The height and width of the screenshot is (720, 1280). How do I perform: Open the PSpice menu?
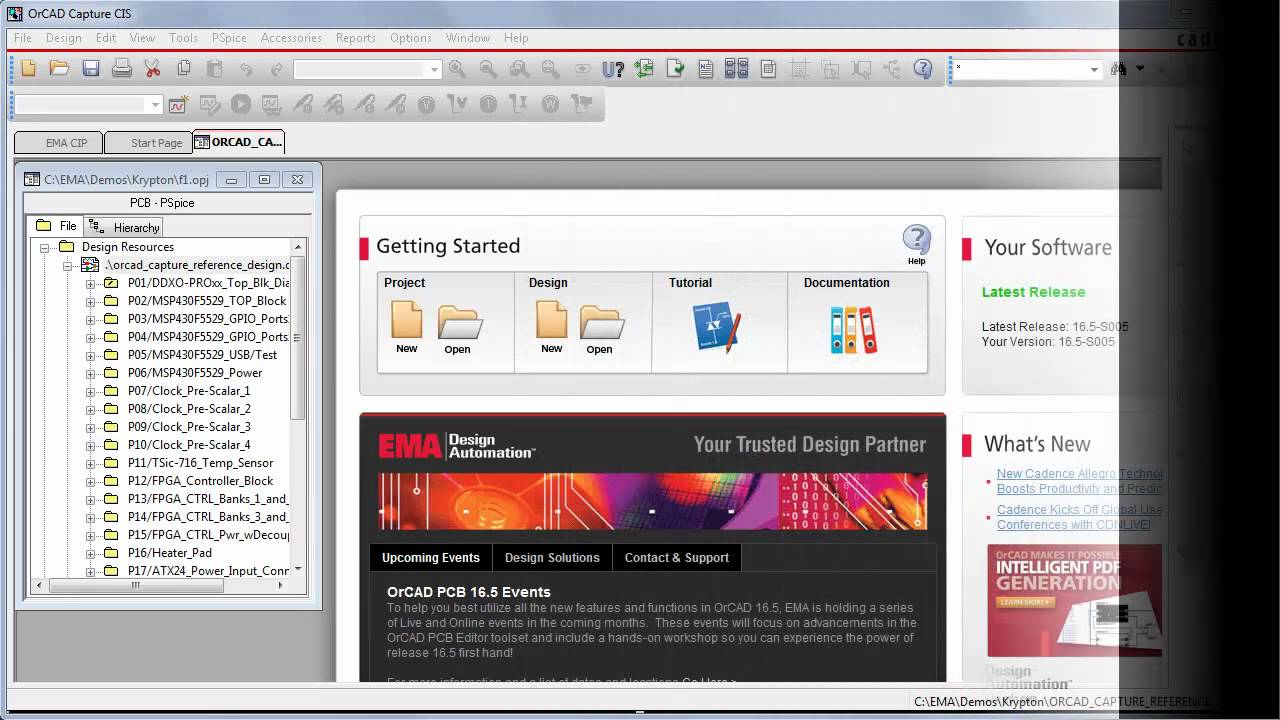click(229, 38)
